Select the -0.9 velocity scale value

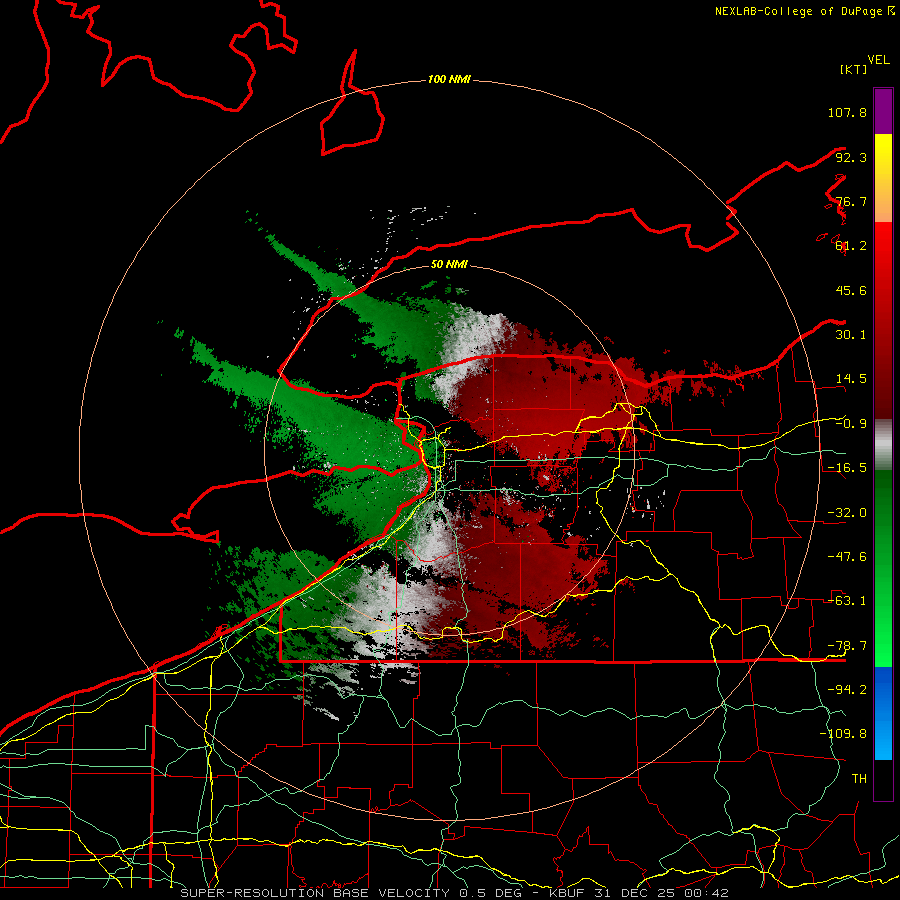point(851,424)
